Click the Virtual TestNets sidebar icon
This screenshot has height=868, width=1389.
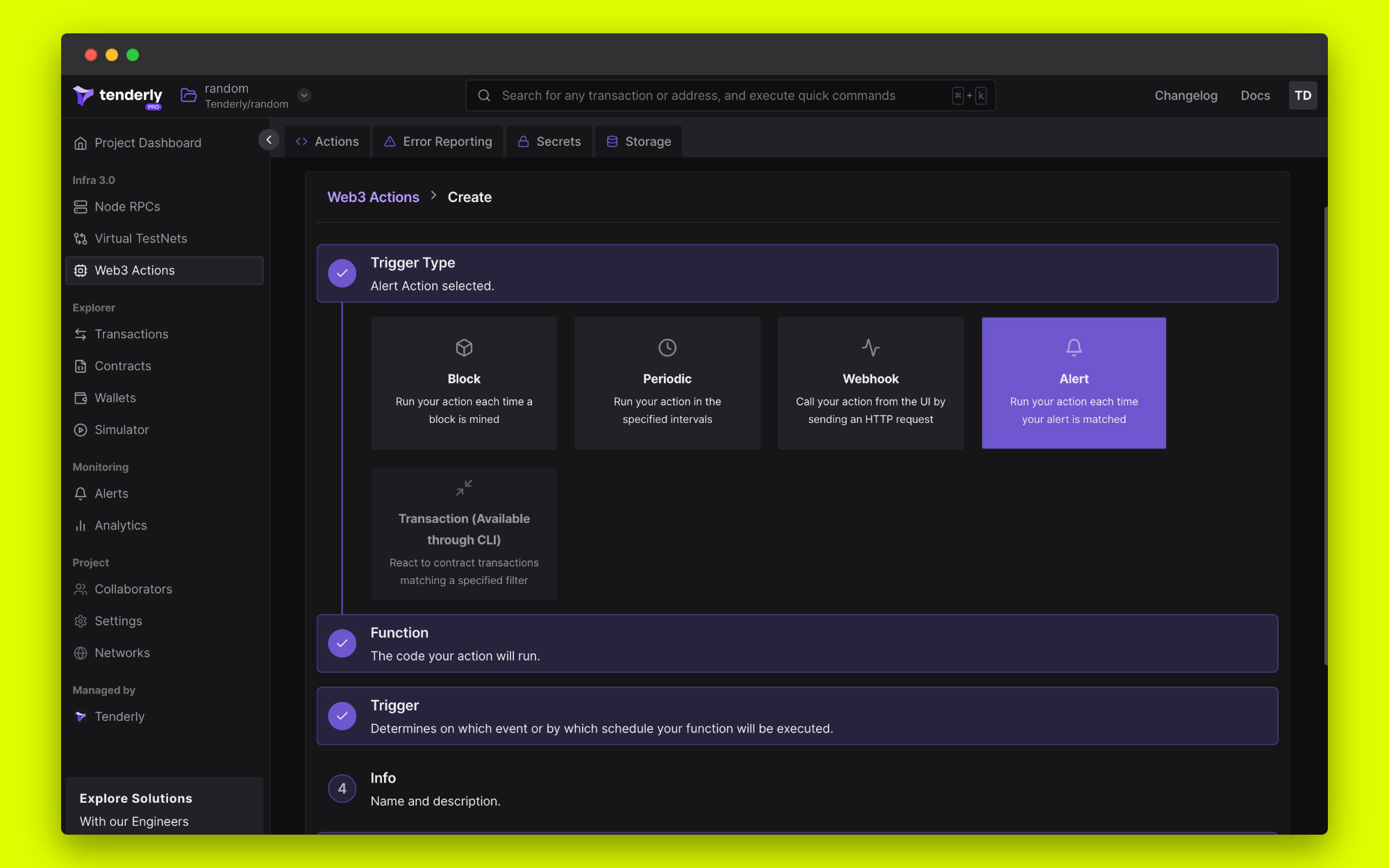[81, 239]
